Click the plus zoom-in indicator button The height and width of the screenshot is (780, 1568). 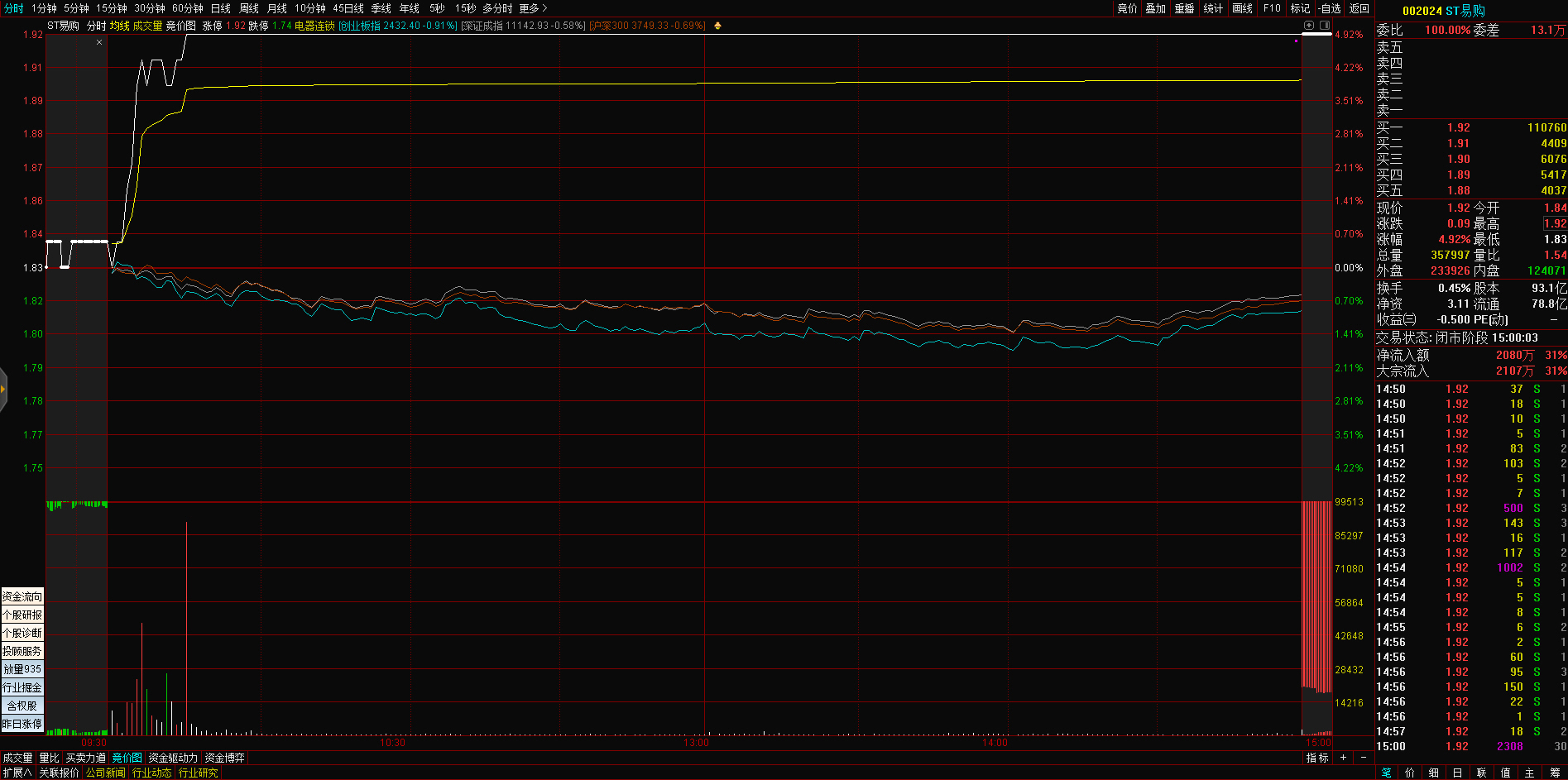[x=1343, y=758]
